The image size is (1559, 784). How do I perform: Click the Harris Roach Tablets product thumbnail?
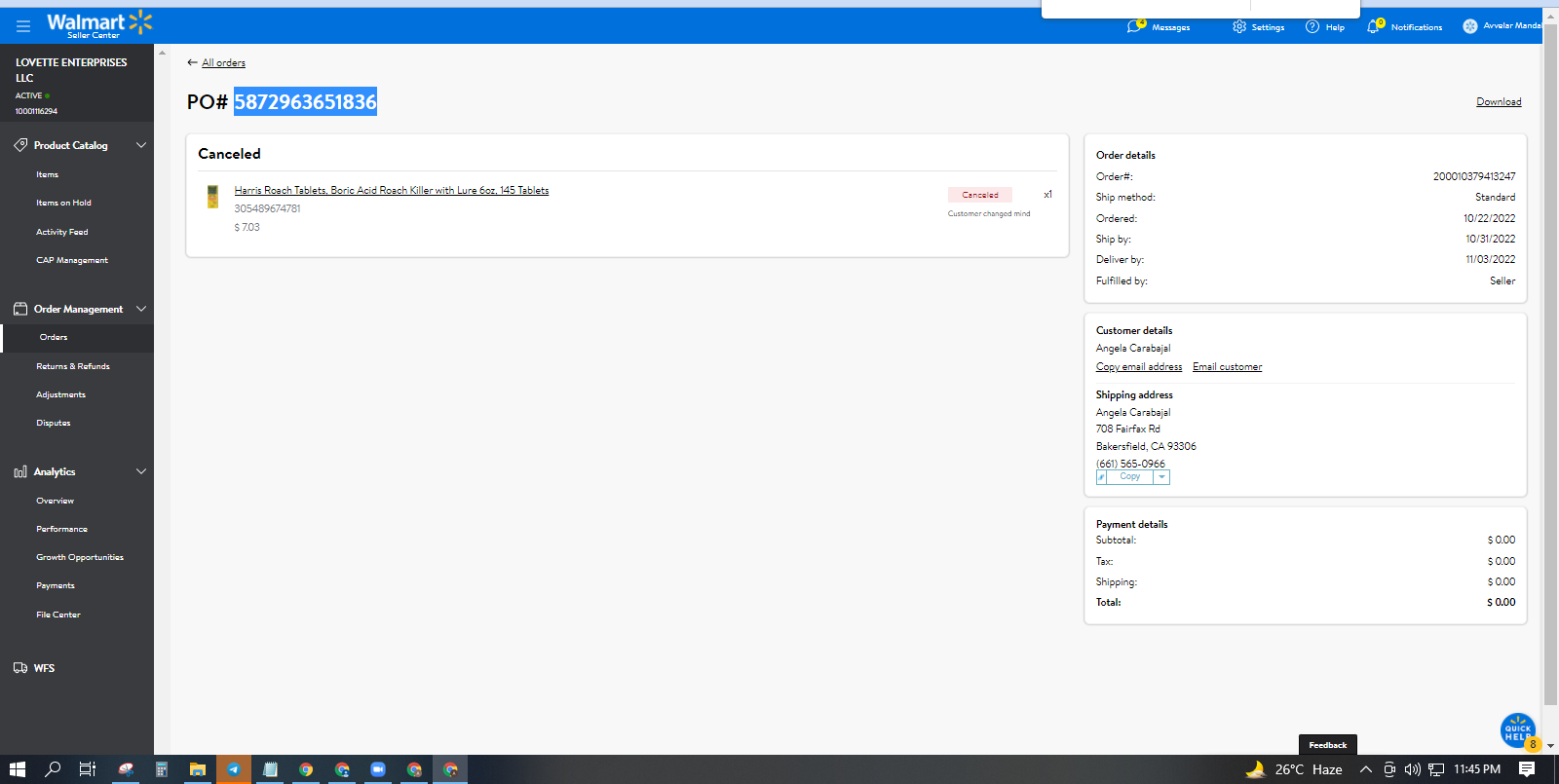[212, 197]
